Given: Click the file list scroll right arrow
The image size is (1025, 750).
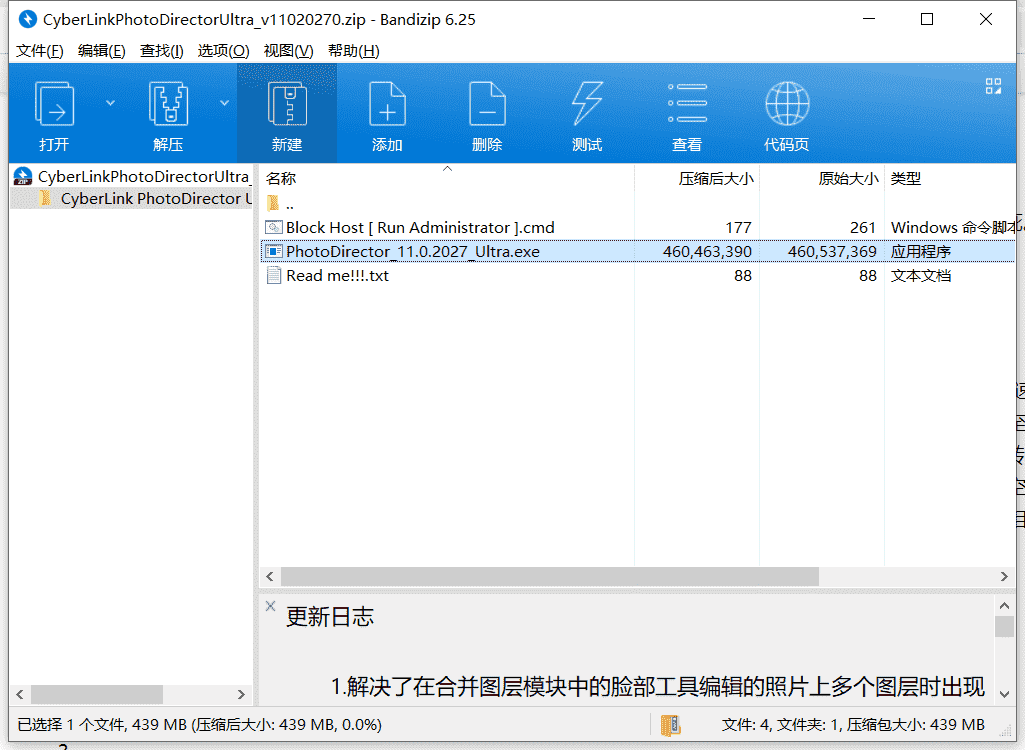Looking at the screenshot, I should click(1004, 576).
